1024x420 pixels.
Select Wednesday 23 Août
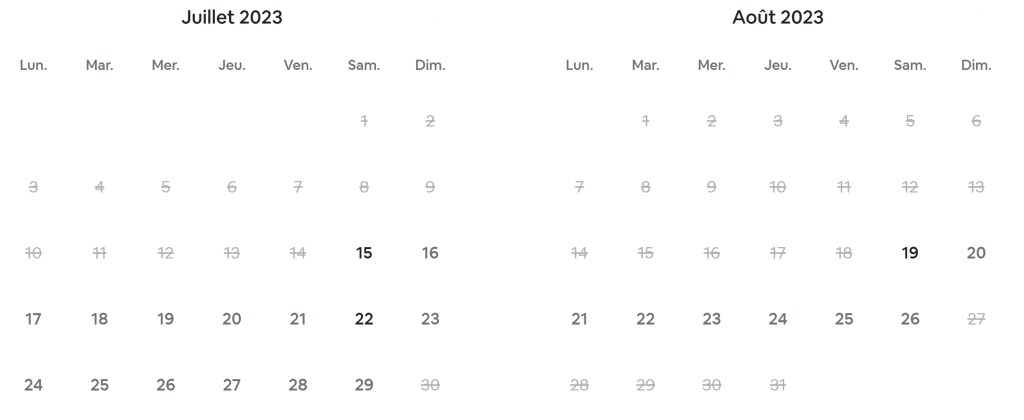712,319
